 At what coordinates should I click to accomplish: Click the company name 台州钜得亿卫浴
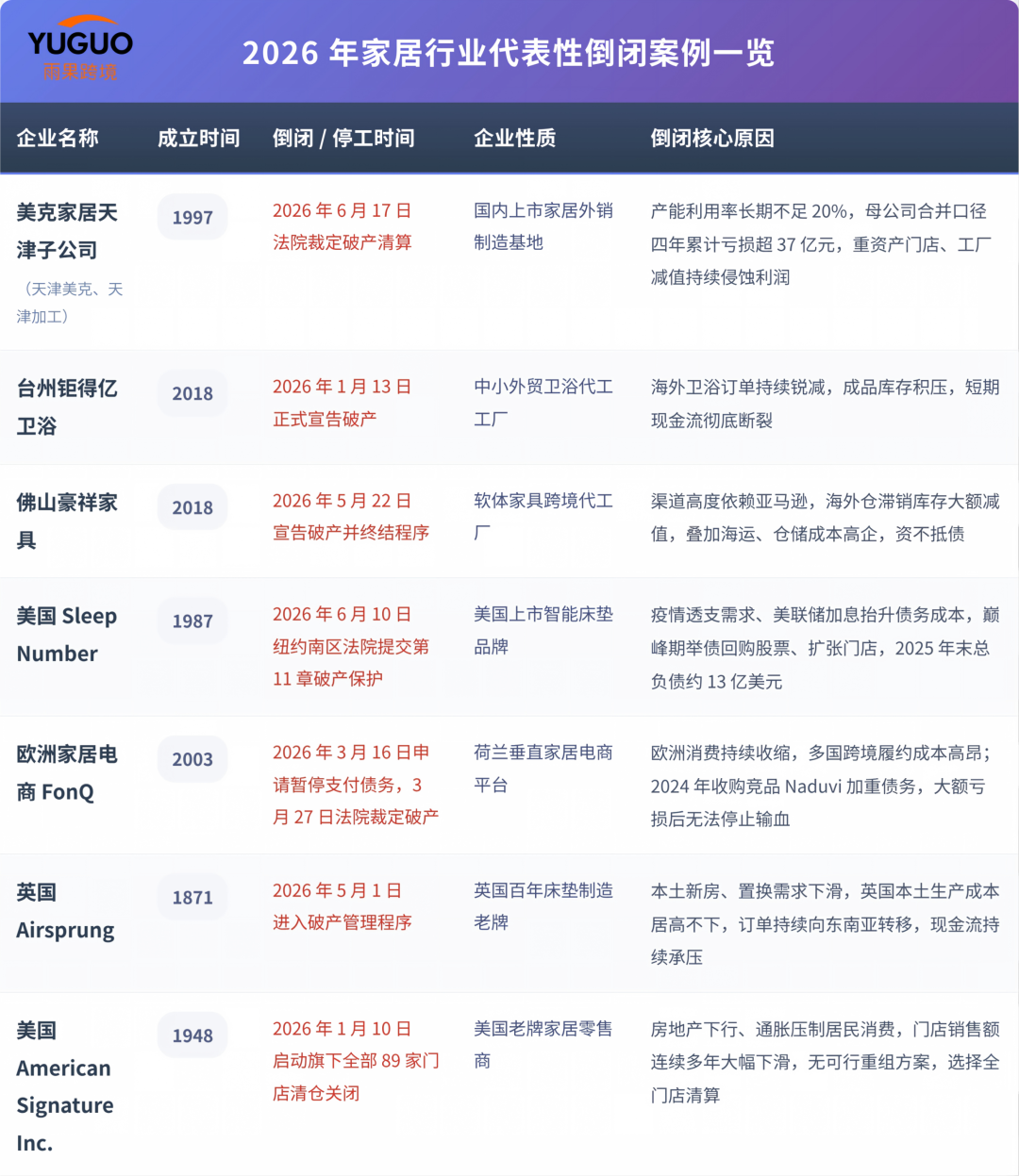point(67,406)
